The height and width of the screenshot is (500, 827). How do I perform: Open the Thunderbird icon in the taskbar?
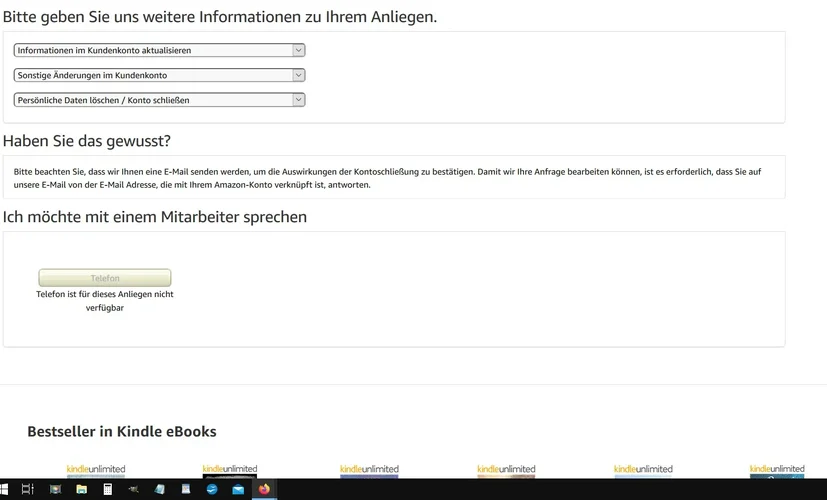pos(212,489)
